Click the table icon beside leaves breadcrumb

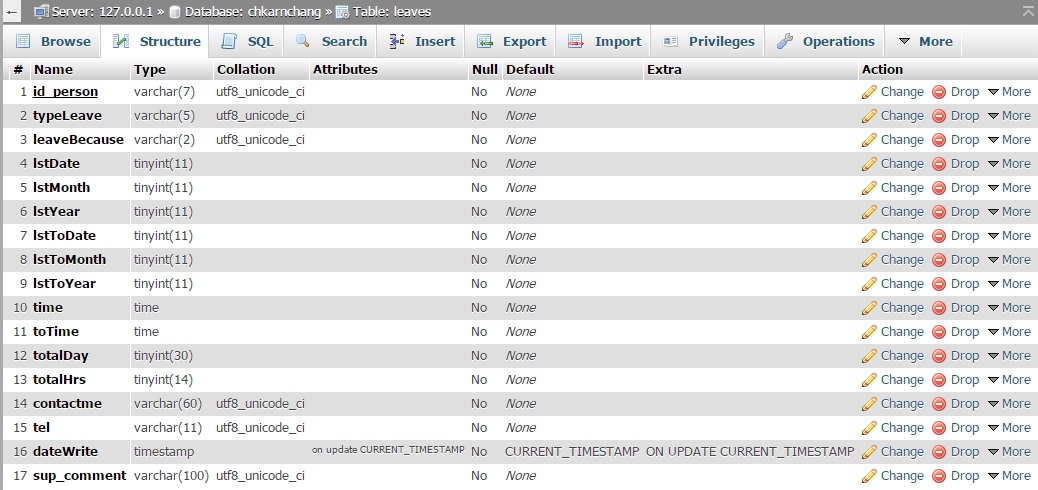pyautogui.click(x=342, y=11)
